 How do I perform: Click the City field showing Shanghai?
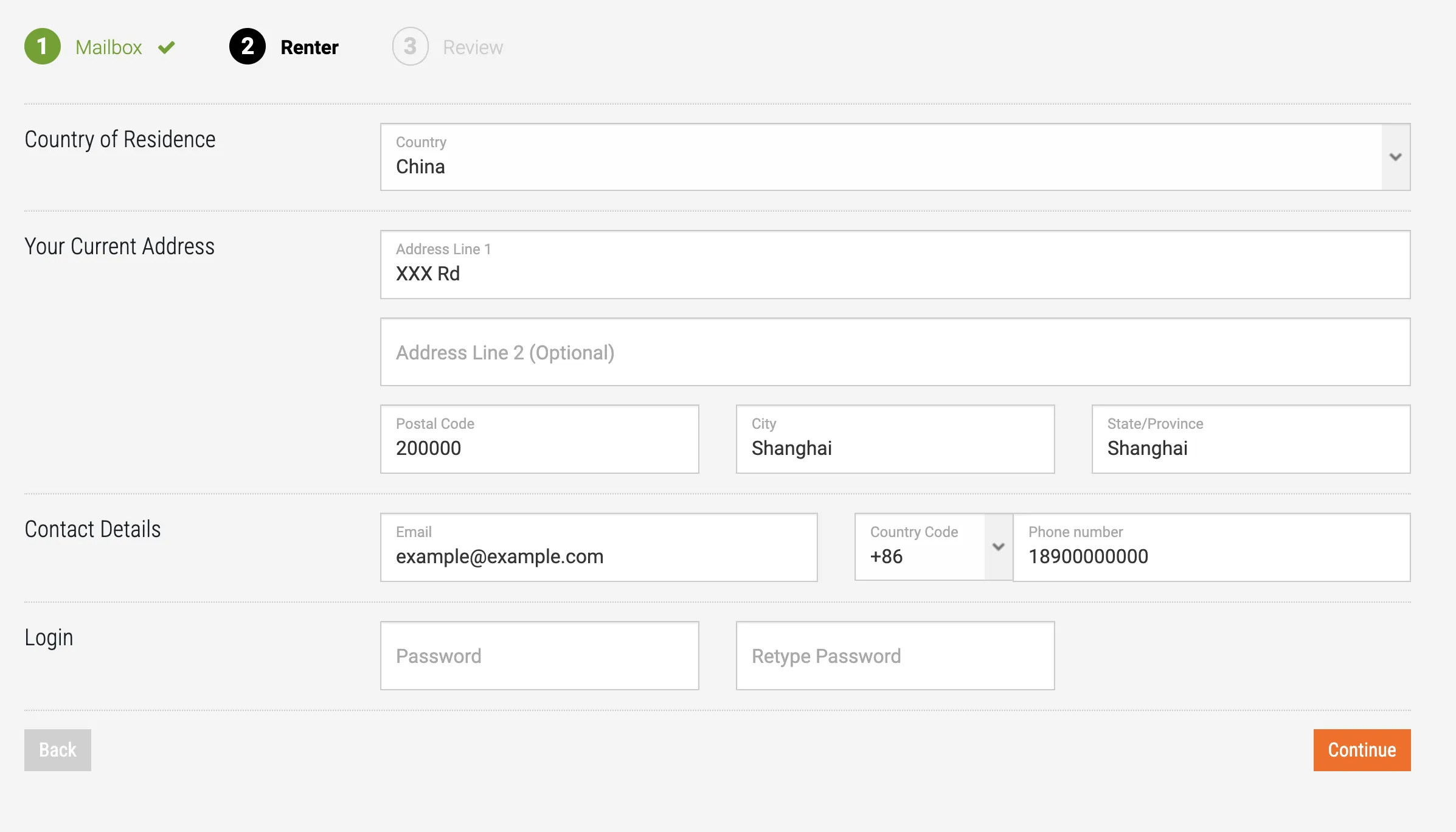[894, 439]
